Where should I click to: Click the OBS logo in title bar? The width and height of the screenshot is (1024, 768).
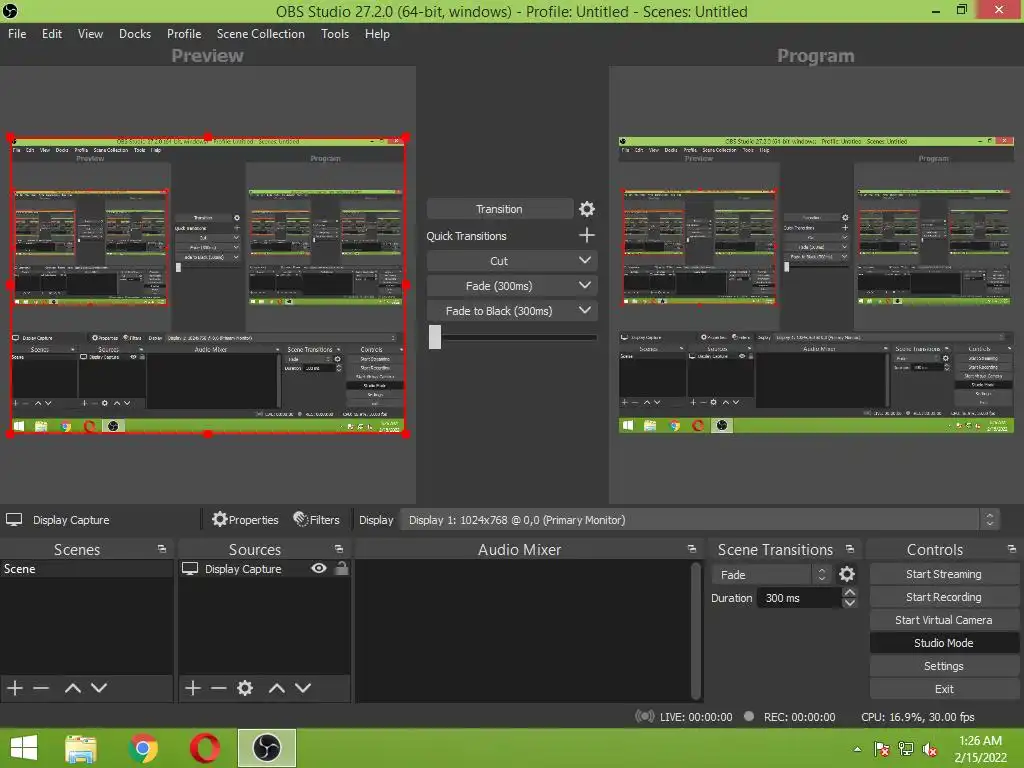click(x=10, y=11)
